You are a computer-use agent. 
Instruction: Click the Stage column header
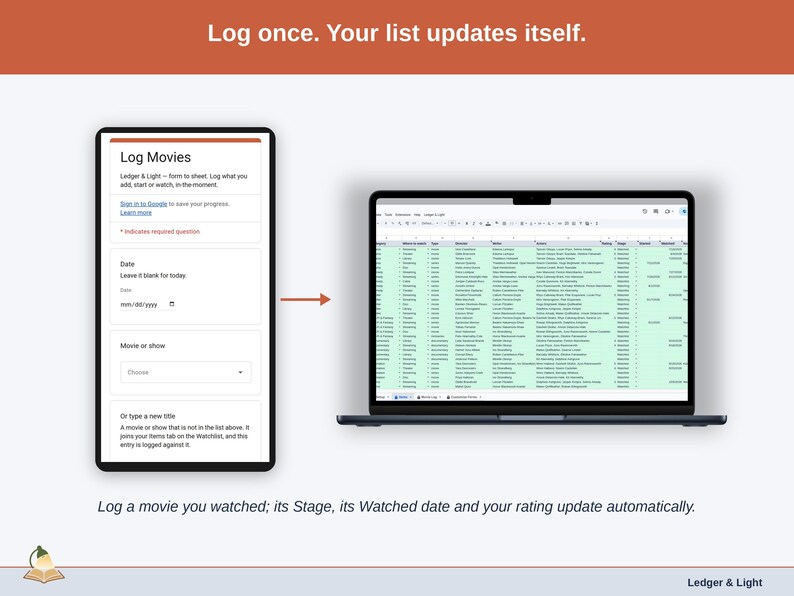pyautogui.click(x=621, y=243)
